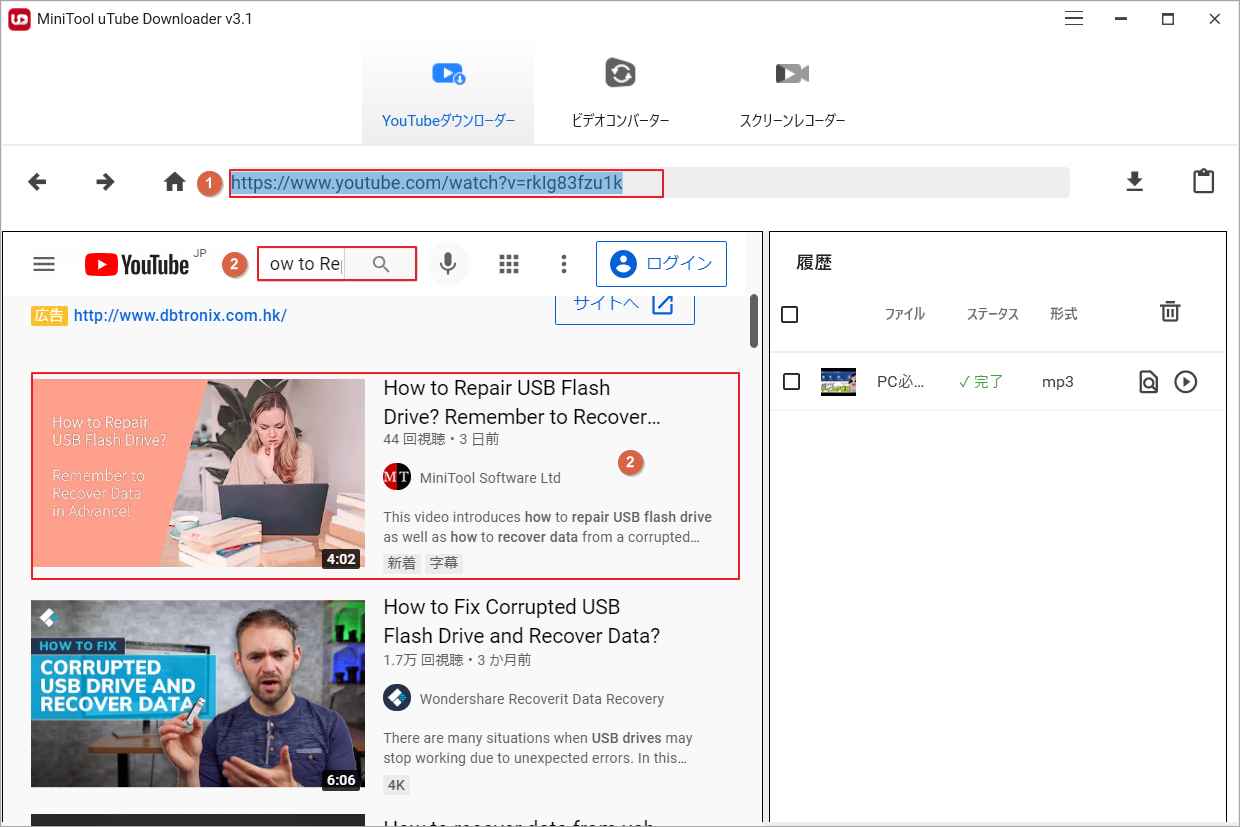Open the How to Repair USB thumbnail

click(198, 473)
